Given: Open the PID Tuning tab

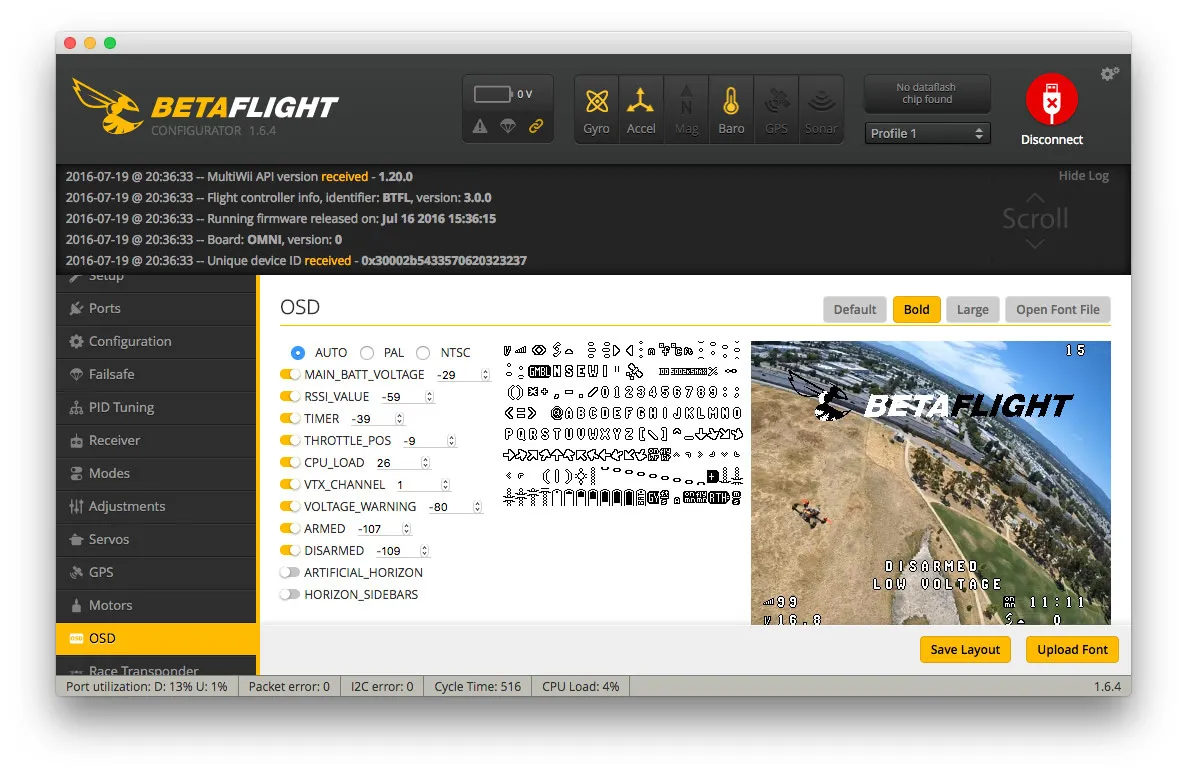Looking at the screenshot, I should pyautogui.click(x=121, y=407).
